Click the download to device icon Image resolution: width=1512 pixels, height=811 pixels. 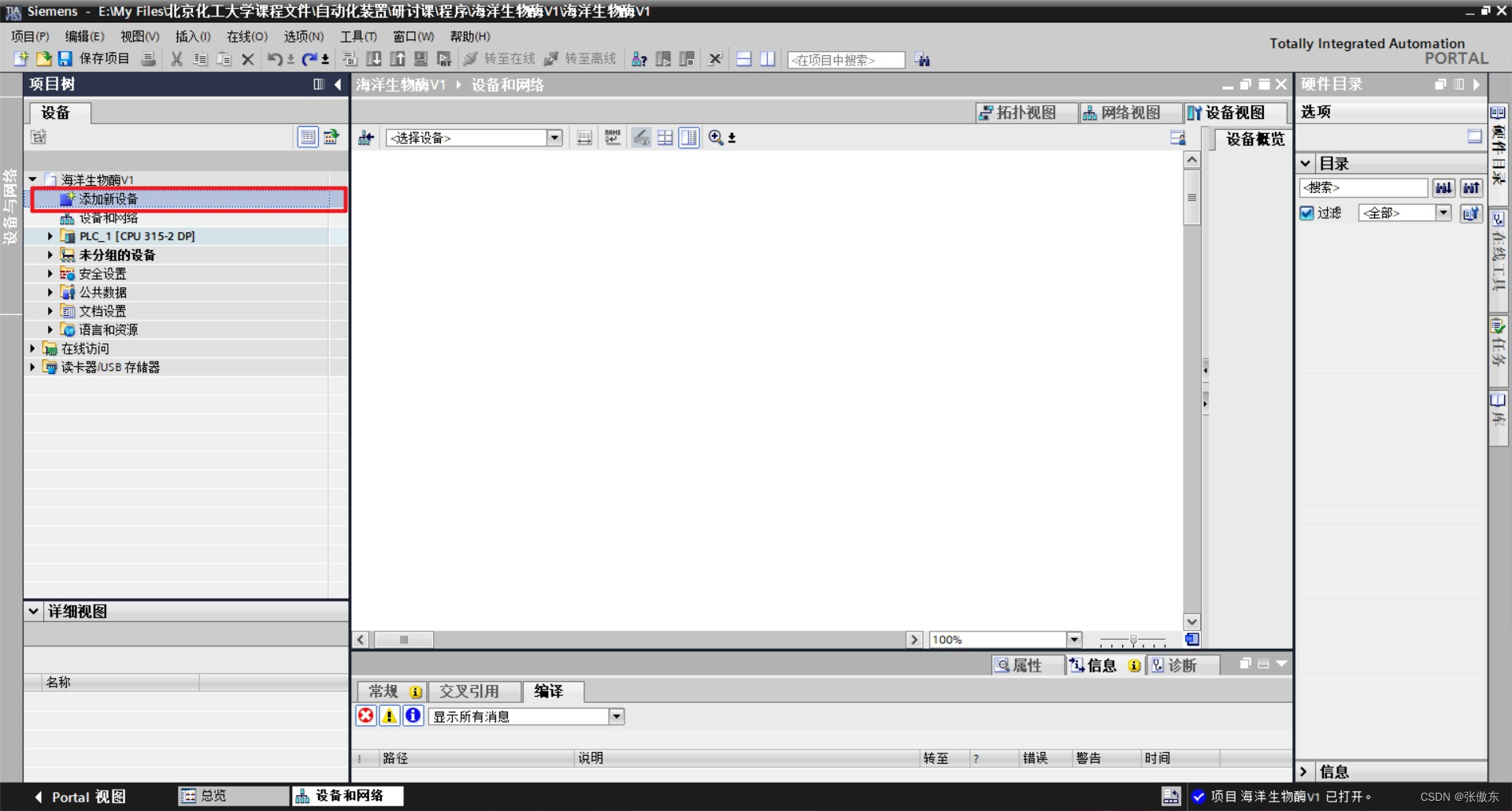[374, 59]
